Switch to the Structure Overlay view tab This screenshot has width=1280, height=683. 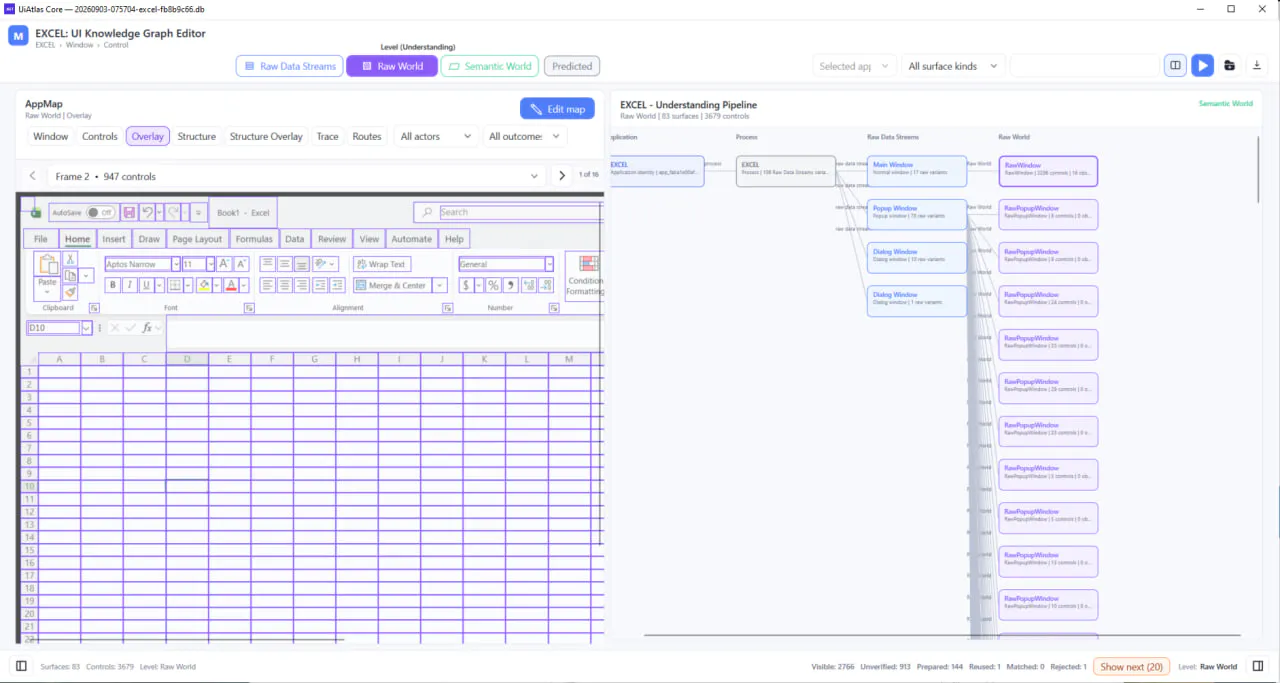click(266, 136)
